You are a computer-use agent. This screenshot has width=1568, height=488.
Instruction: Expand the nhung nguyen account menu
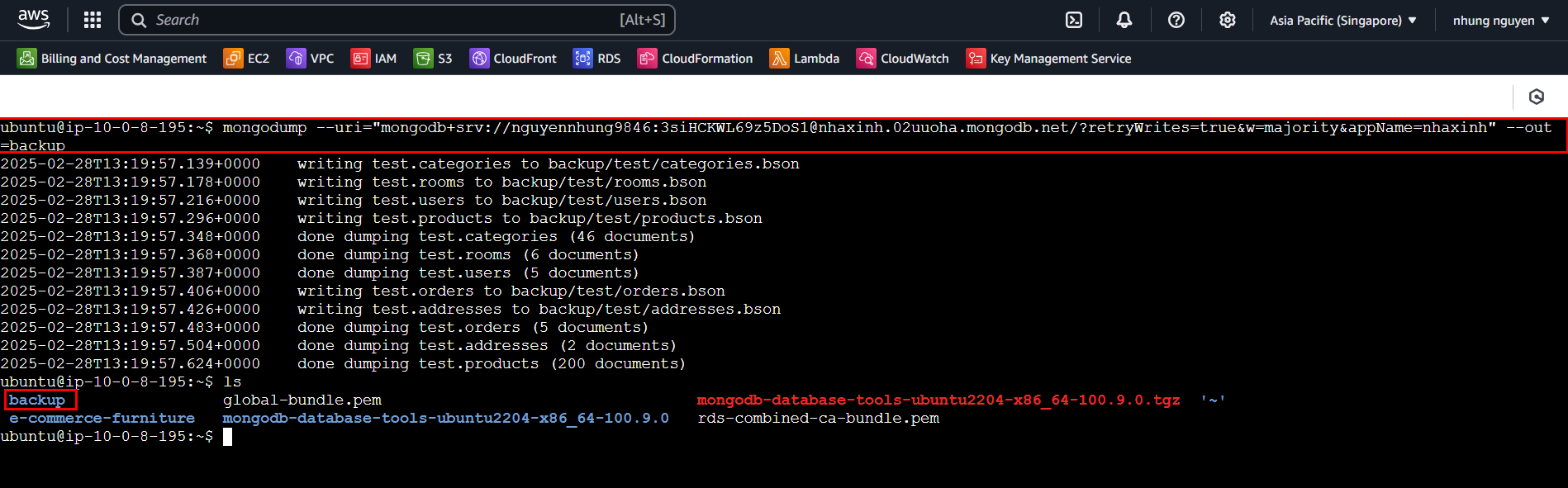1501,20
